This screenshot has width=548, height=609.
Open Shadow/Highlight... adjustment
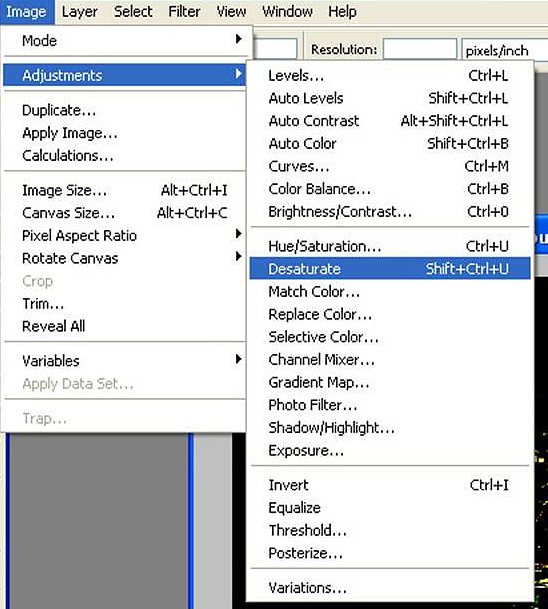(390, 428)
